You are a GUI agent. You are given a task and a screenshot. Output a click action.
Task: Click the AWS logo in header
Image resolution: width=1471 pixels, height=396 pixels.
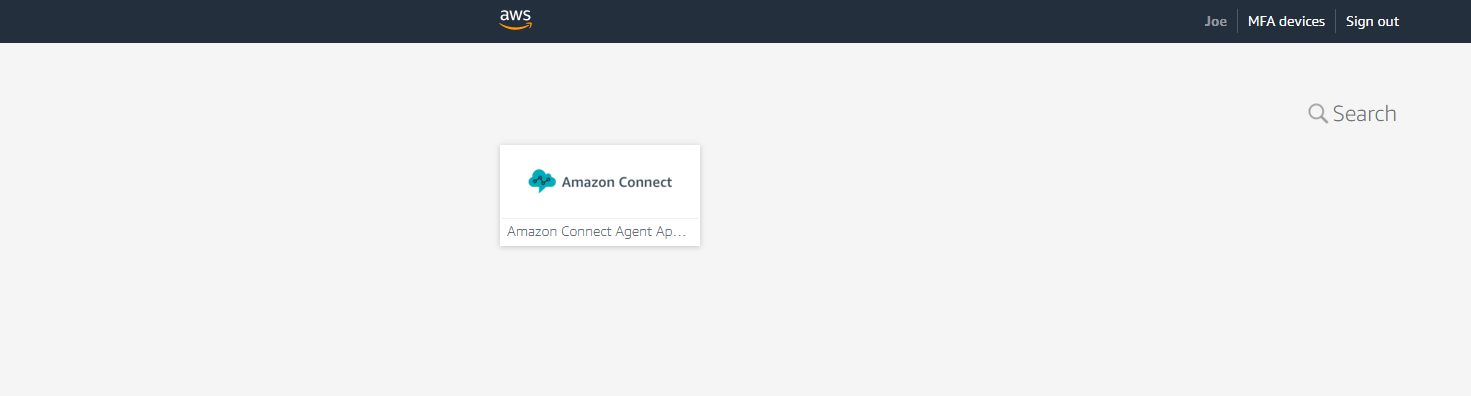(515, 20)
